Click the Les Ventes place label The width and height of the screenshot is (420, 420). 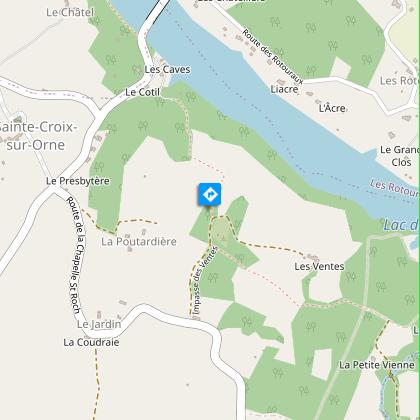point(319,266)
